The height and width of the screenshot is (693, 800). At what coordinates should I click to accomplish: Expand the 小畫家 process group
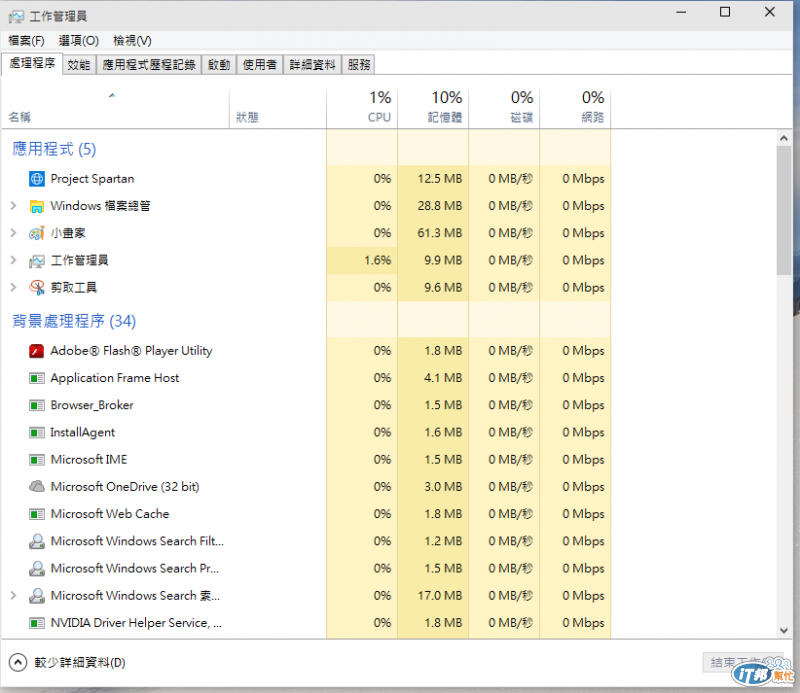[13, 233]
